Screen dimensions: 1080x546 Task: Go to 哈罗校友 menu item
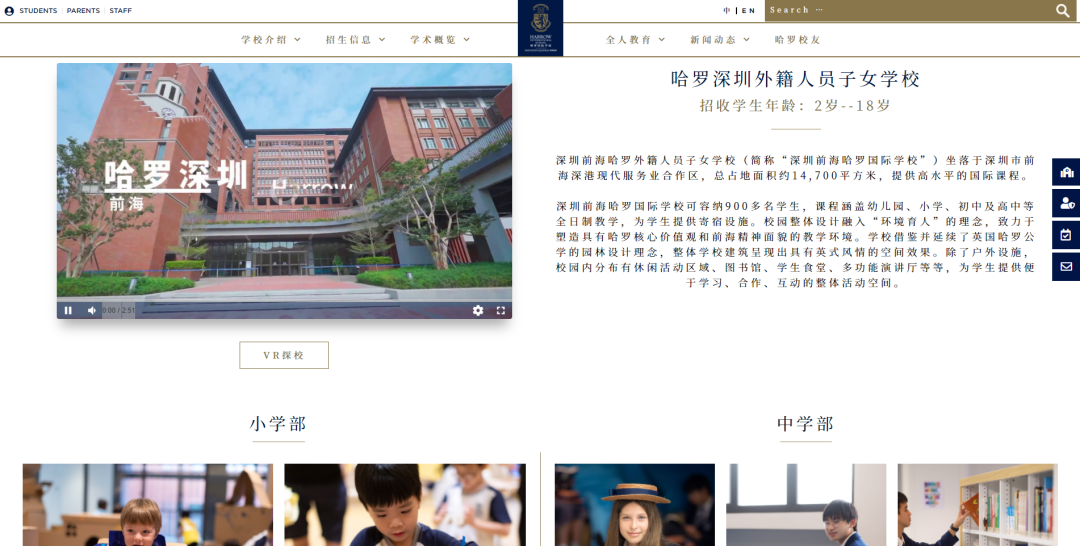[797, 40]
